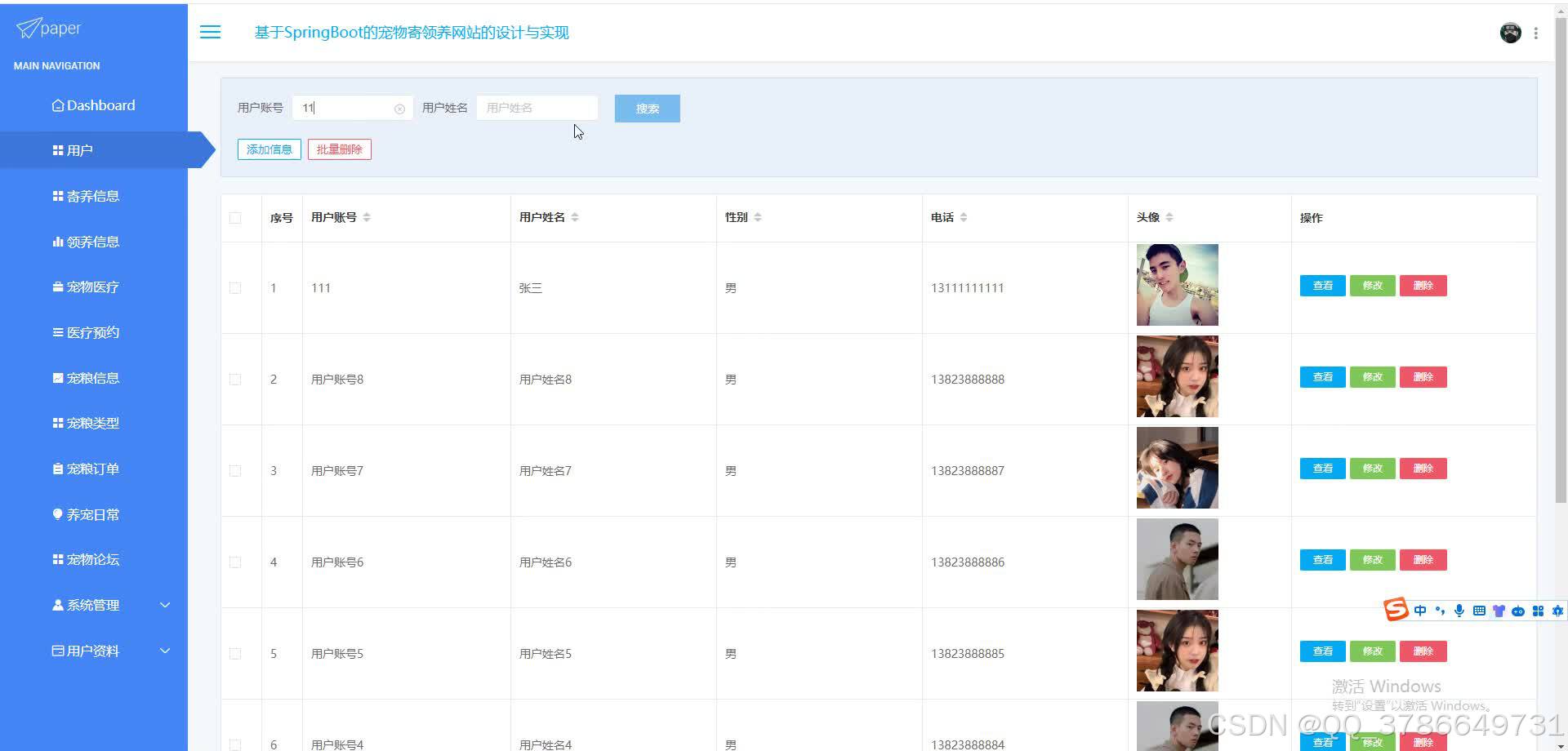Toggle the select-all header checkbox
The height and width of the screenshot is (751, 1568).
pos(235,218)
